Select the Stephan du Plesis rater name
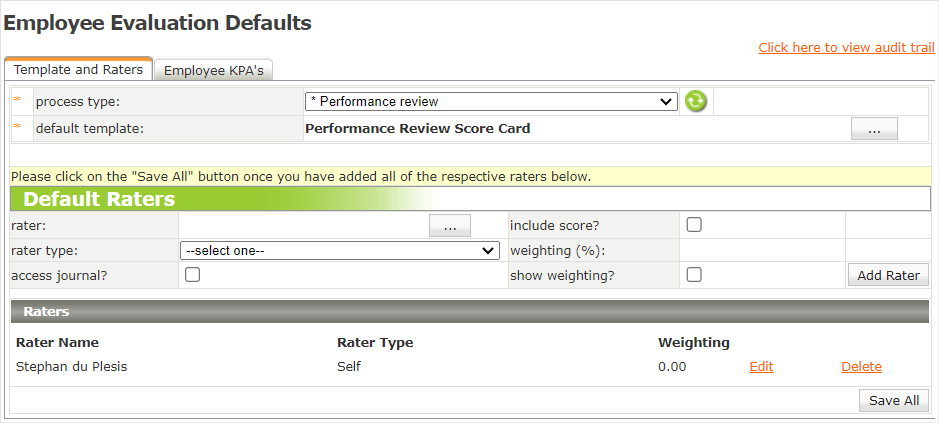 [x=72, y=367]
